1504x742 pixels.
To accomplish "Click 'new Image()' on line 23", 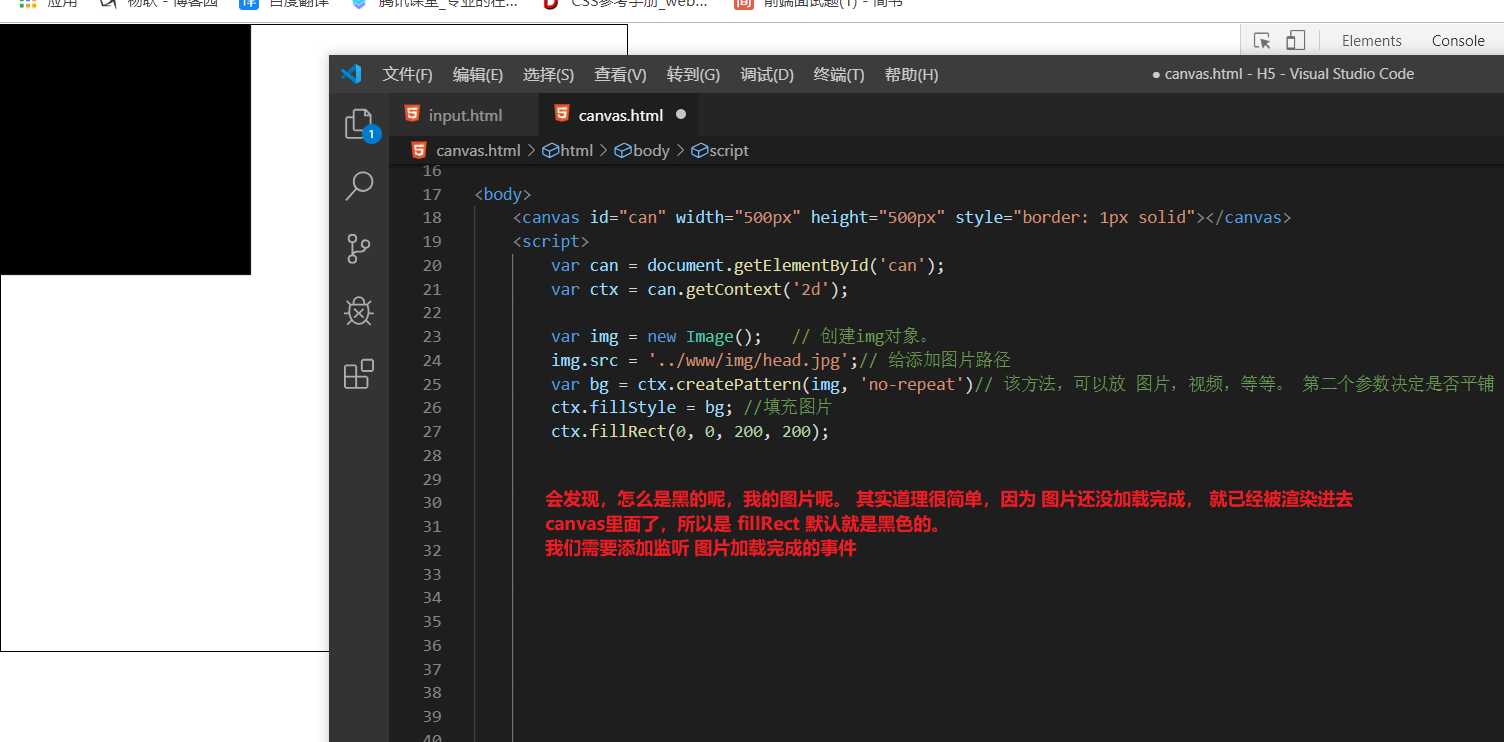I will point(704,336).
